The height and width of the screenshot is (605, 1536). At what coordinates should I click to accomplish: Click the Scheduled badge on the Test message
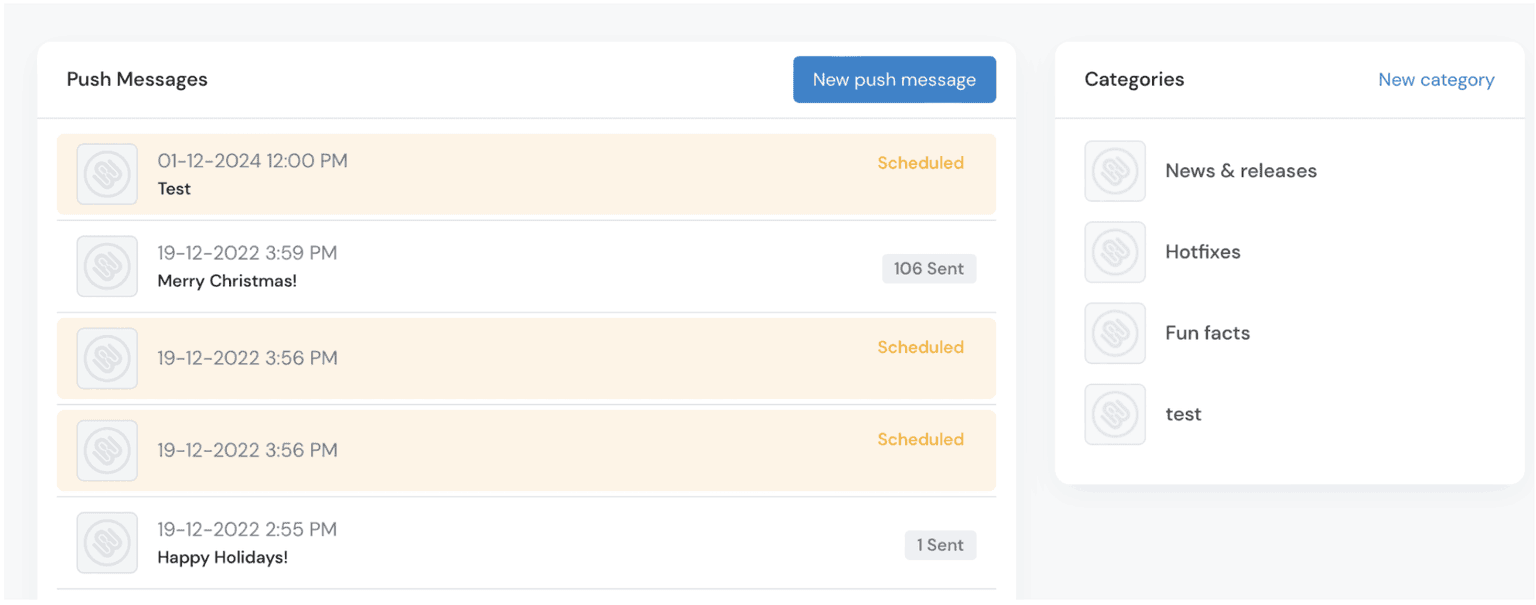tap(920, 162)
